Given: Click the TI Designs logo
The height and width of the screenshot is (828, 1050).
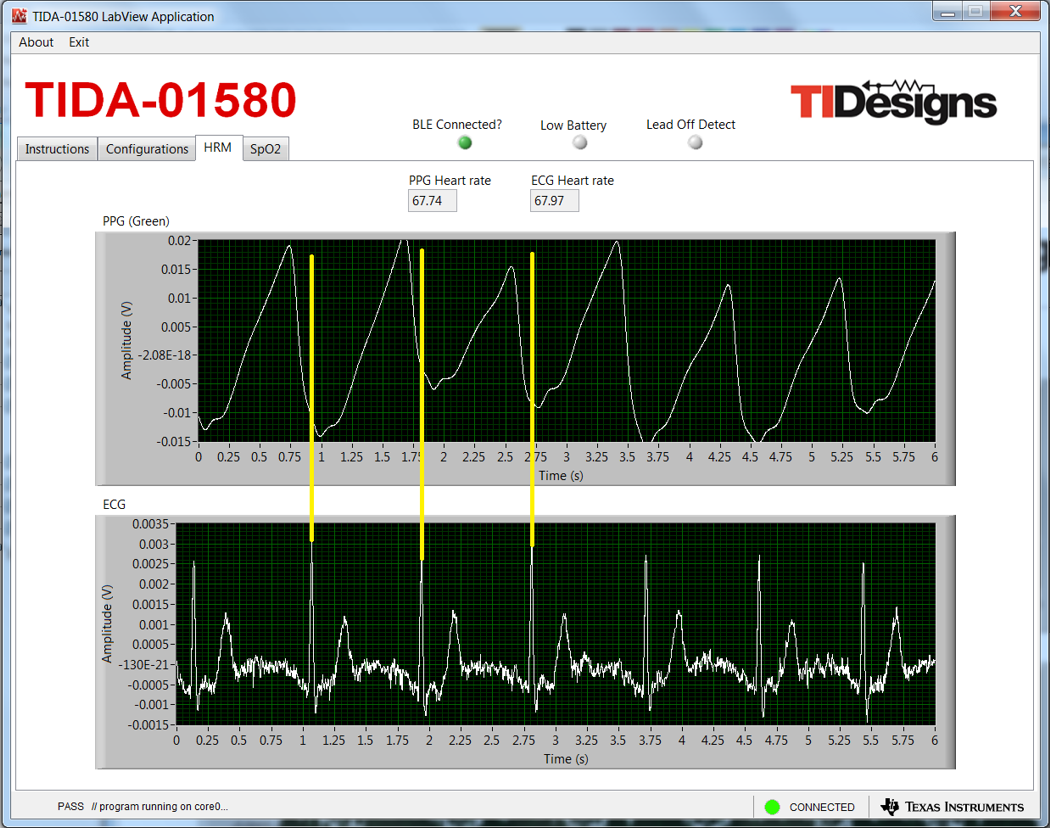Looking at the screenshot, I should (893, 101).
